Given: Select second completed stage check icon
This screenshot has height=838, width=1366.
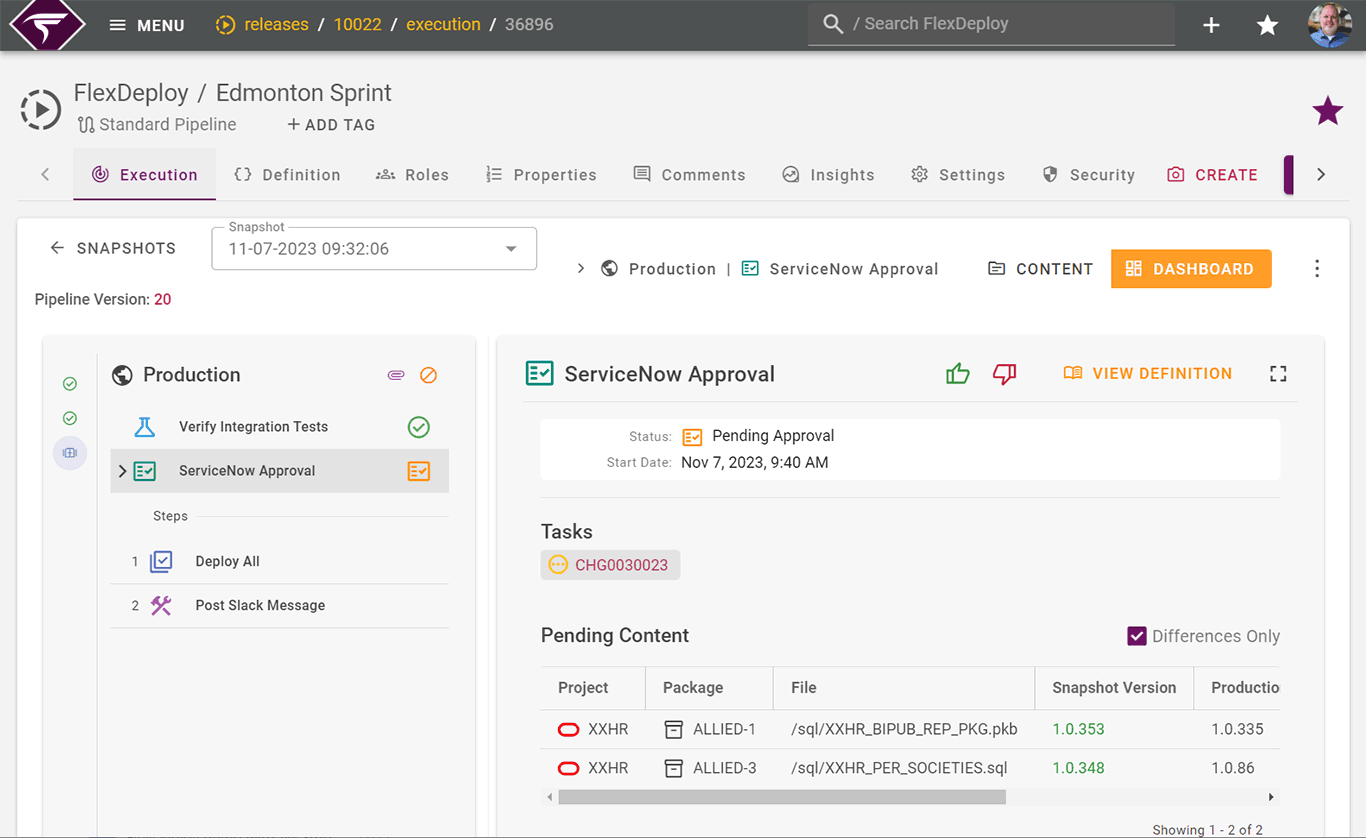Looking at the screenshot, I should pyautogui.click(x=70, y=418).
